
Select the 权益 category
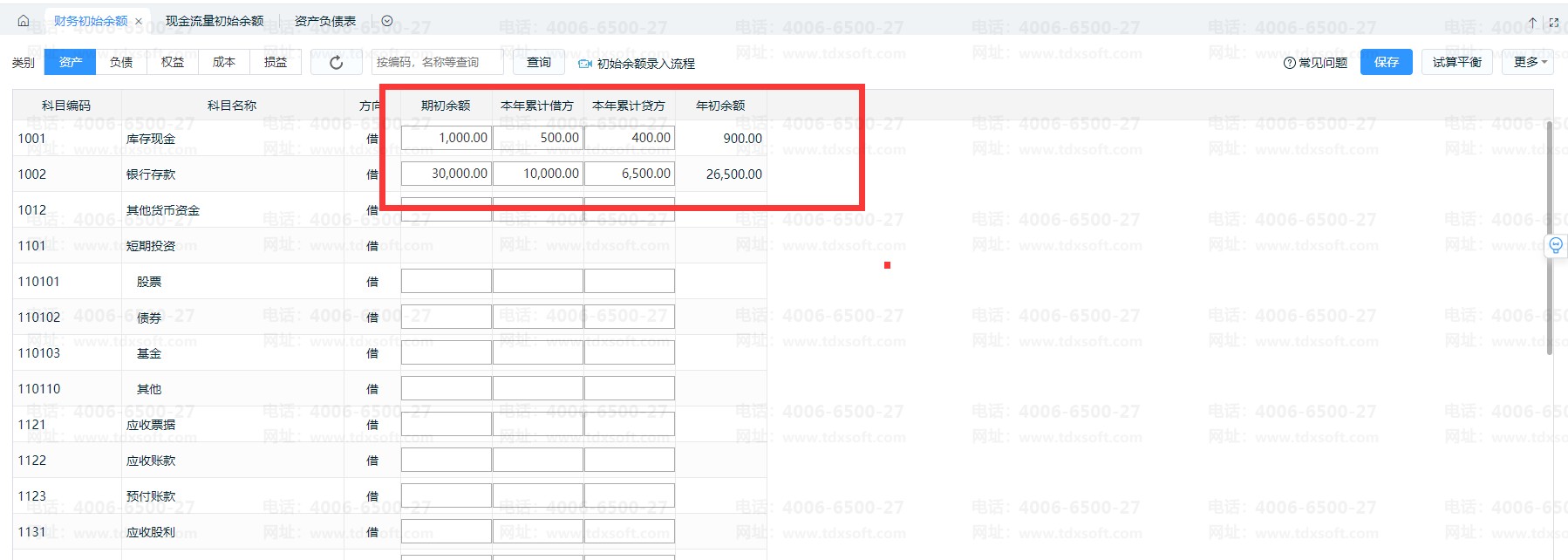[x=173, y=62]
